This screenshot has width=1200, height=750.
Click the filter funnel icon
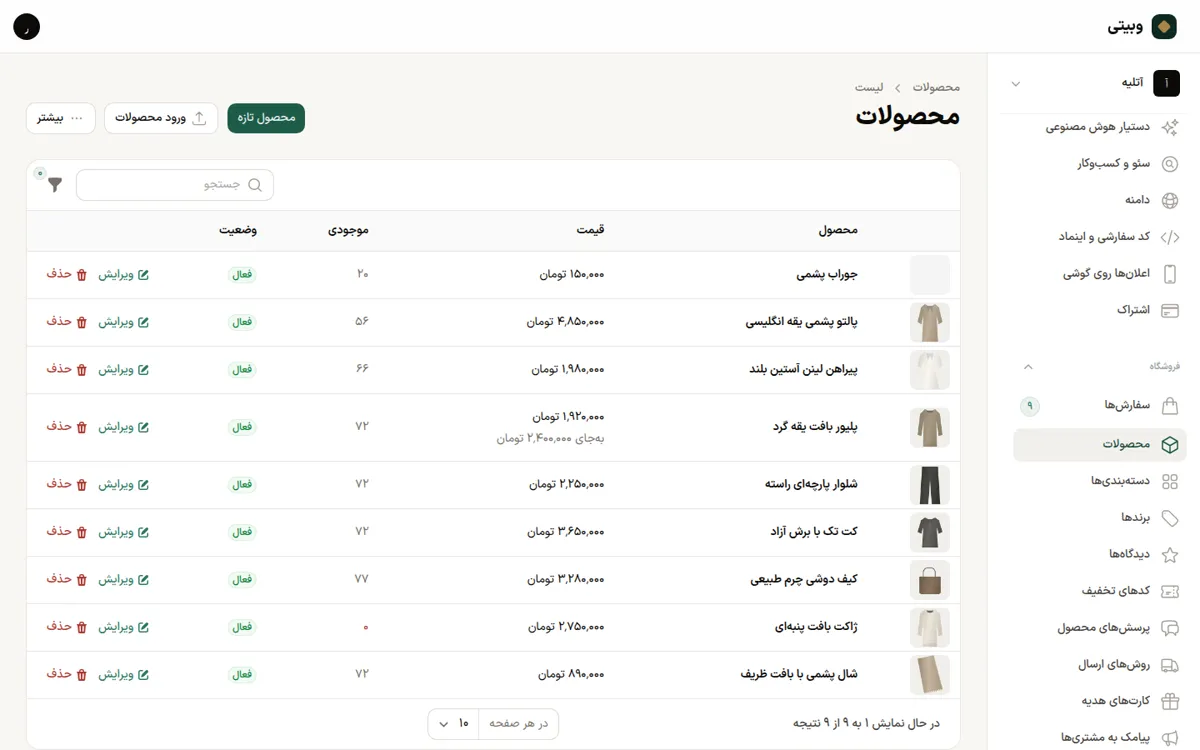(x=55, y=185)
